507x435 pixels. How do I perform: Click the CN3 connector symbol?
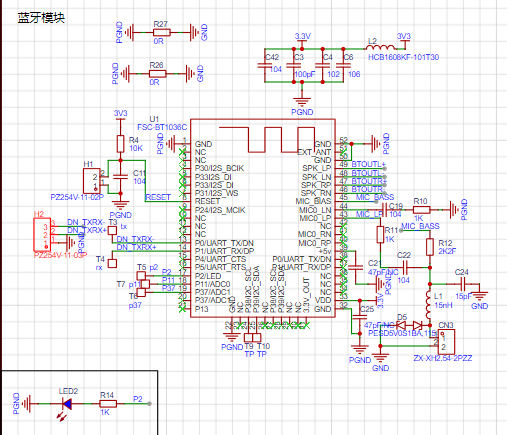point(446,342)
